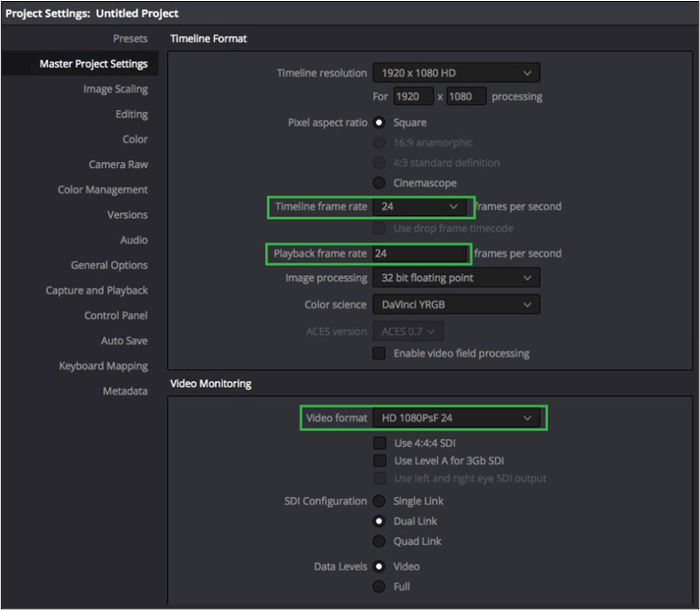Screen dimensions: 700x610
Task: Open the Color science dropdown
Action: (455, 304)
